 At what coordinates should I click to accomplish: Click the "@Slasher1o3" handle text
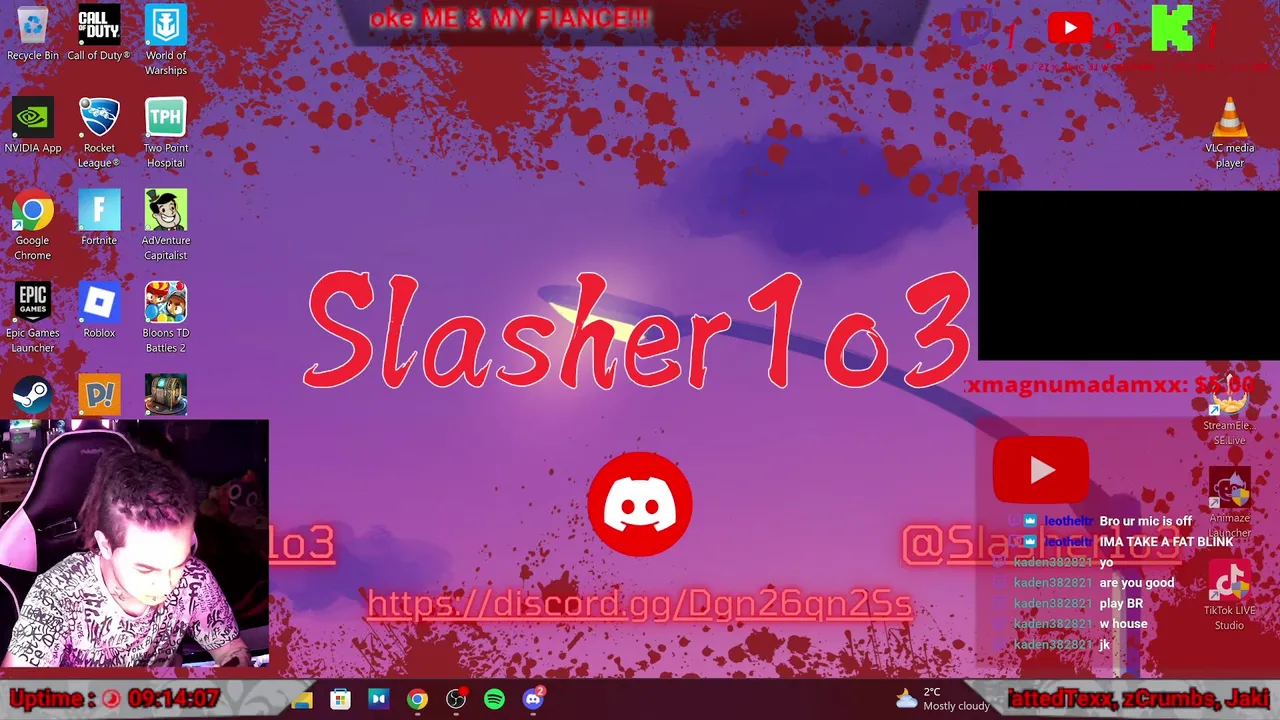[1041, 544]
